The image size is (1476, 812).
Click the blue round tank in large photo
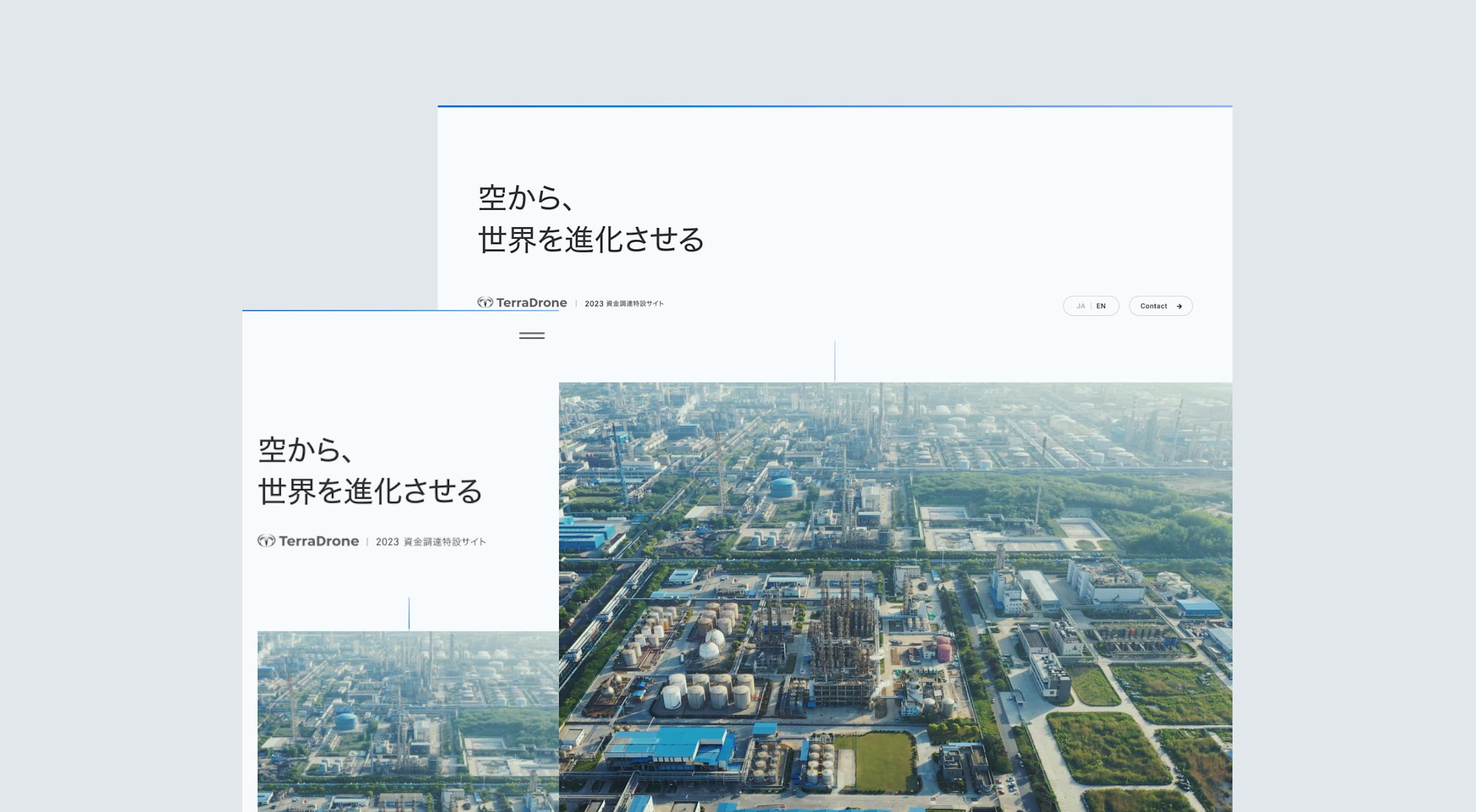point(784,488)
